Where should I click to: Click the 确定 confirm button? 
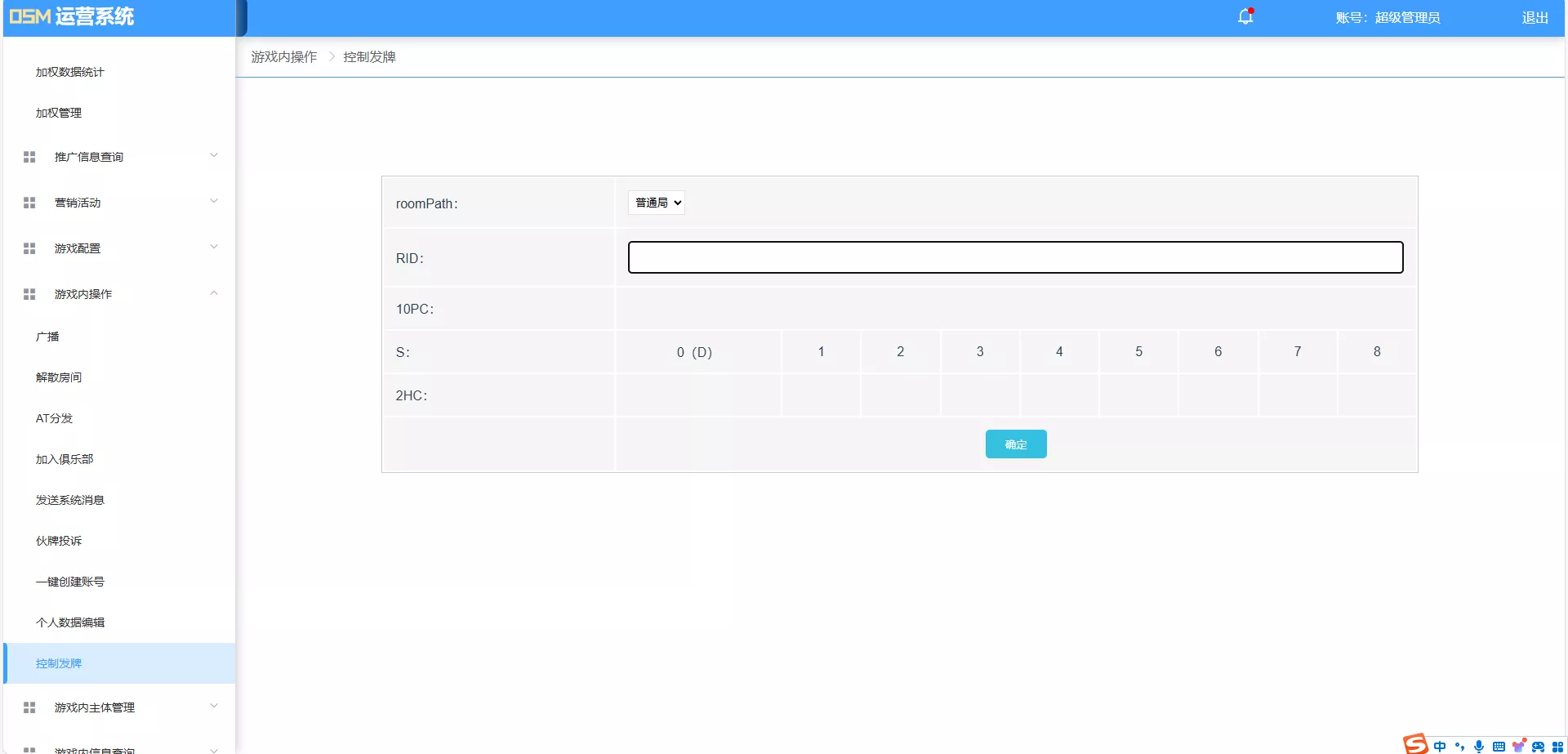(x=1015, y=444)
